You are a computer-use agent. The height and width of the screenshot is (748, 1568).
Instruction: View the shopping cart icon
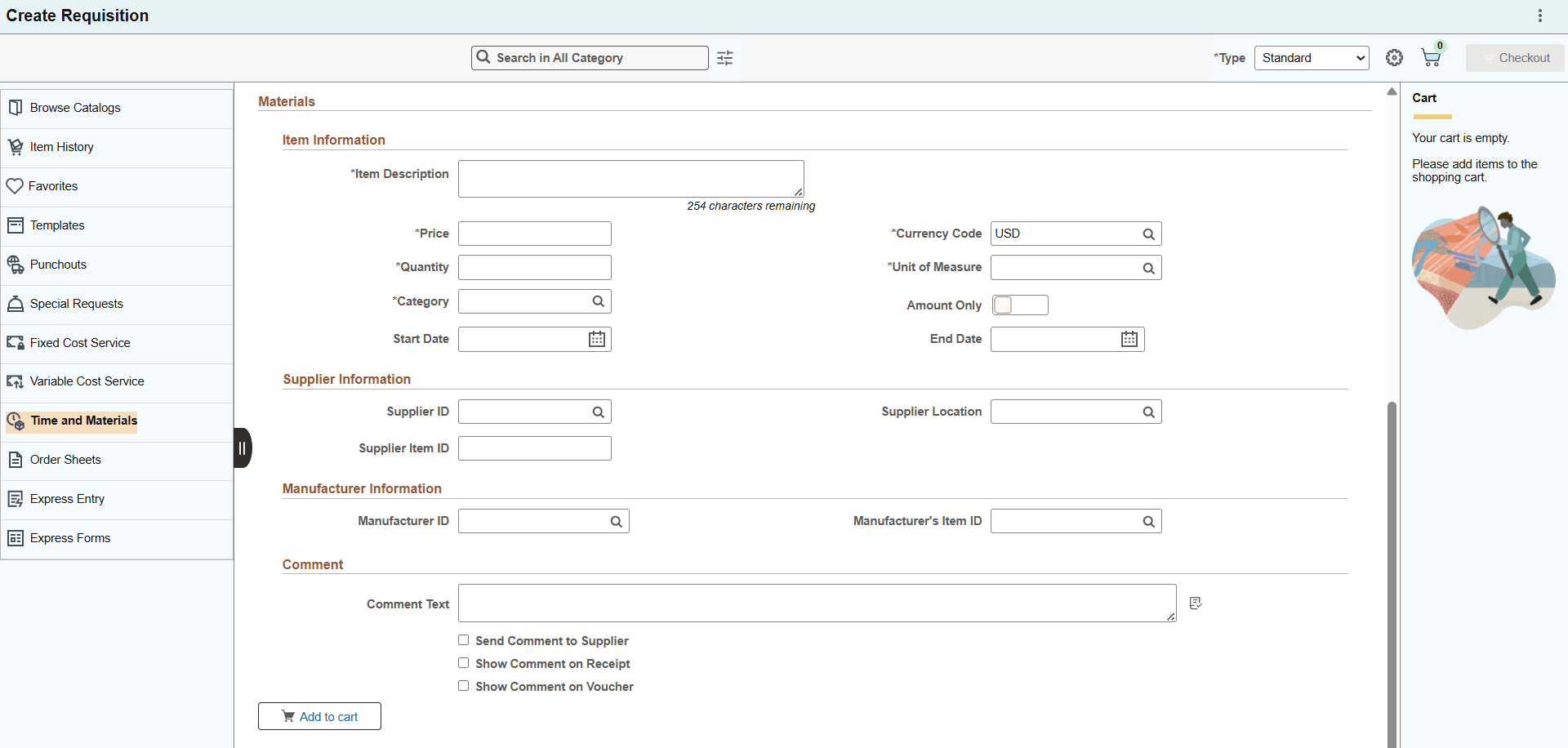(1431, 57)
